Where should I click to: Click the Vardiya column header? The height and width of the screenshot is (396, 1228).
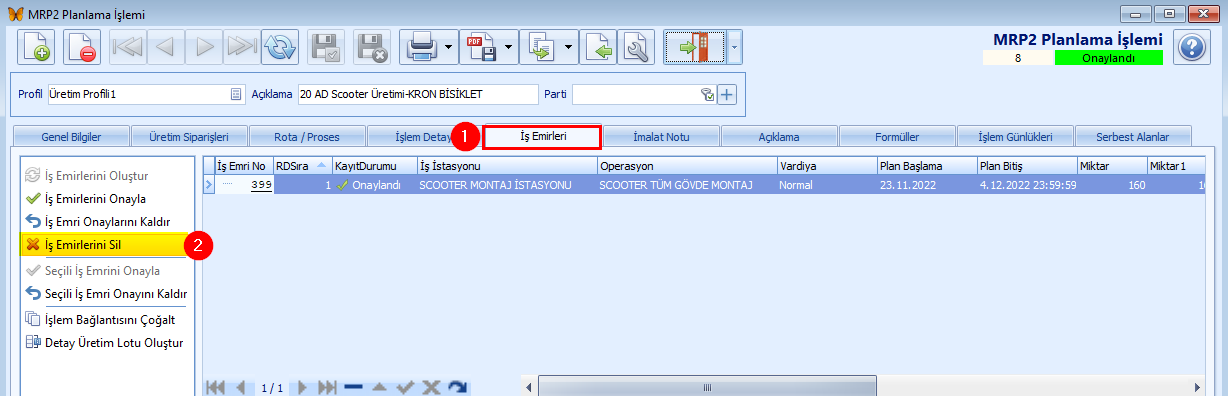pos(826,166)
